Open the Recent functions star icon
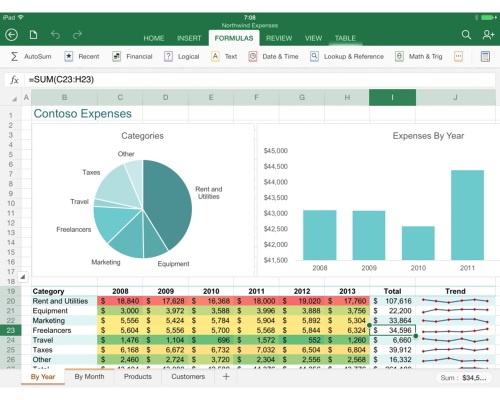500x400 pixels. pos(69,56)
